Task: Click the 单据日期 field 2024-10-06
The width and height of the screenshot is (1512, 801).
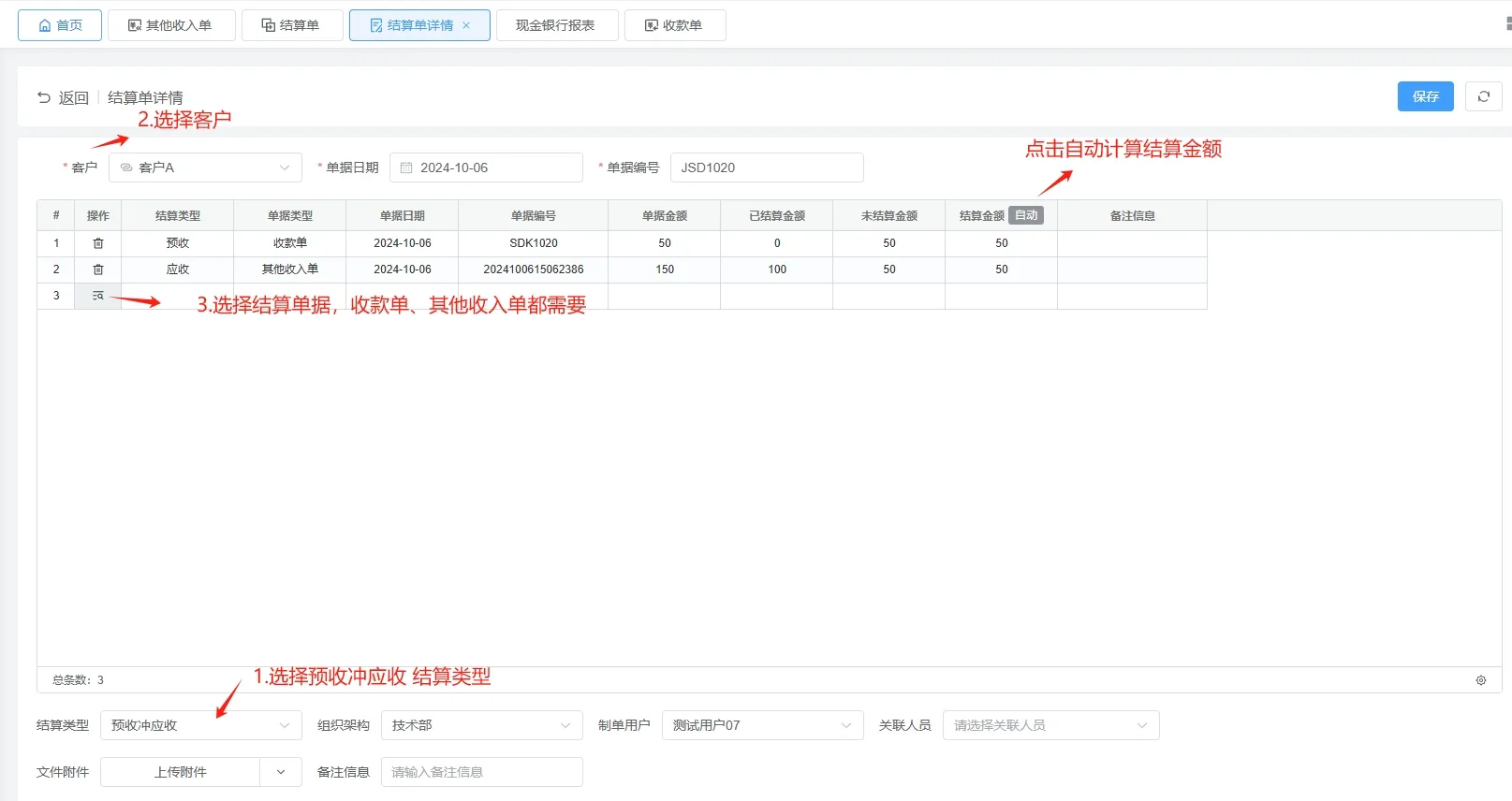Action: [x=486, y=167]
